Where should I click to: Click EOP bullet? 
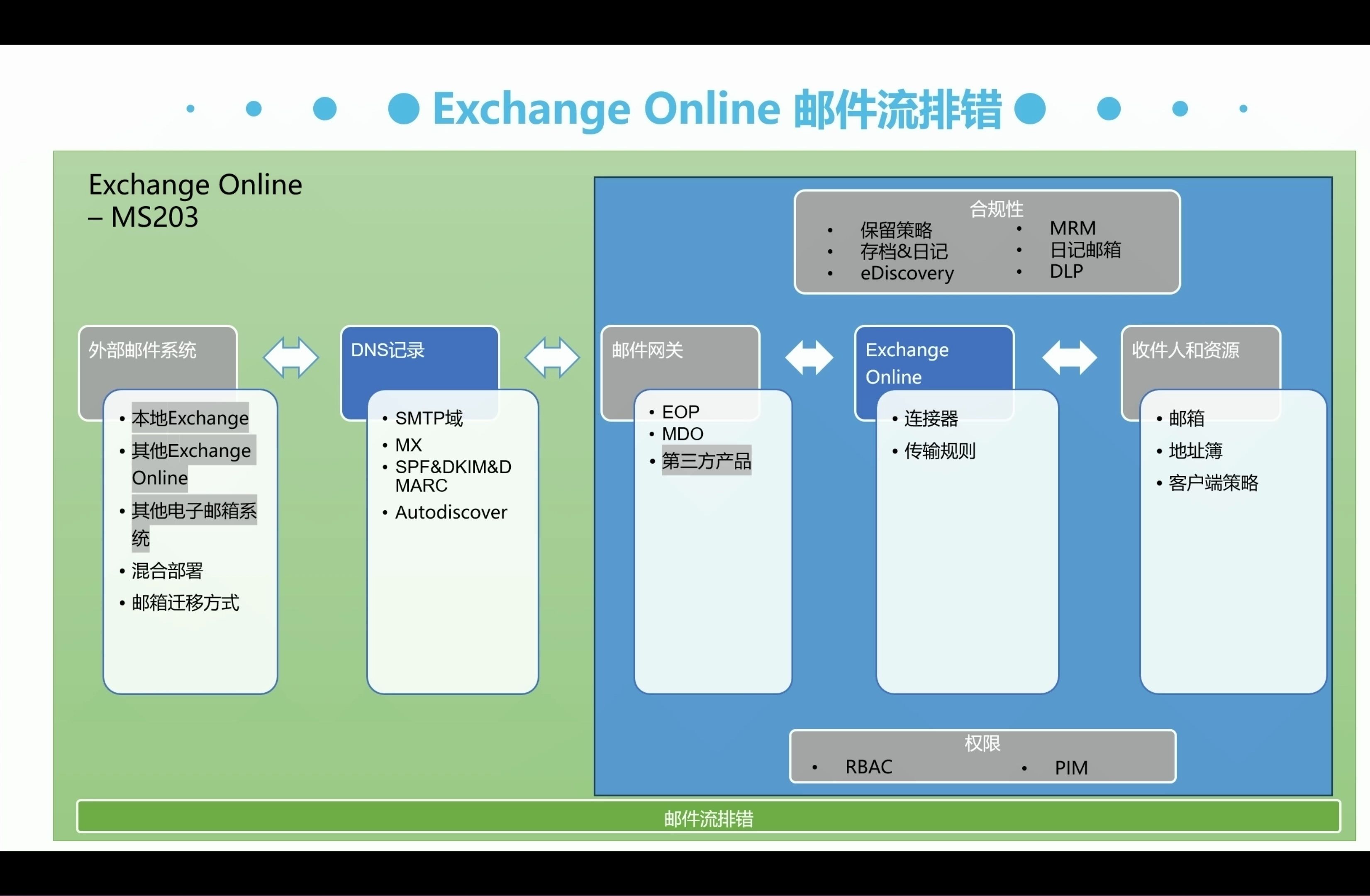point(680,412)
